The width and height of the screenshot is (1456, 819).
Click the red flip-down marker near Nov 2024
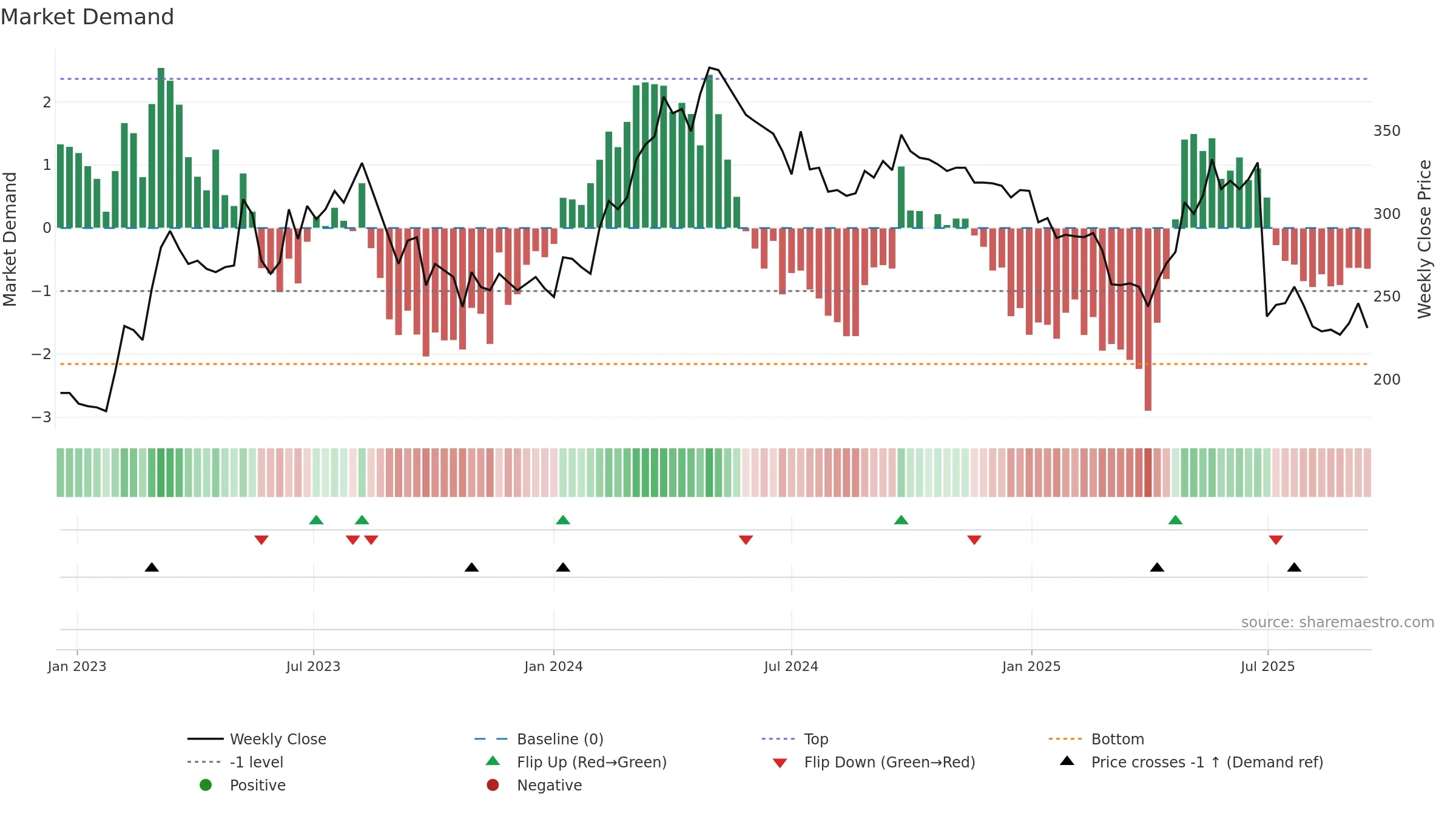pyautogui.click(x=974, y=540)
